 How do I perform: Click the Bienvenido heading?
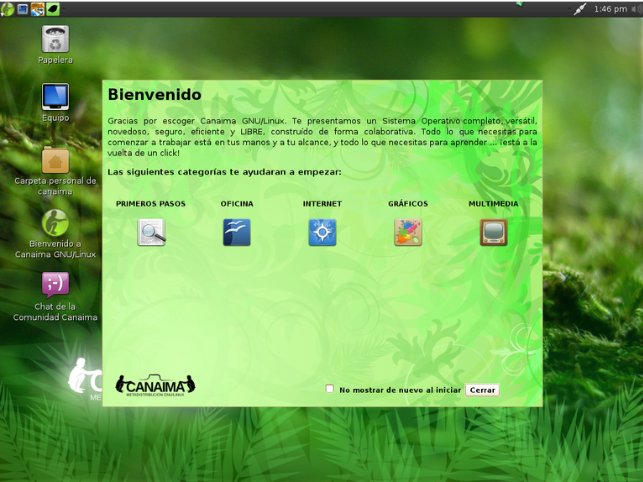[155, 95]
